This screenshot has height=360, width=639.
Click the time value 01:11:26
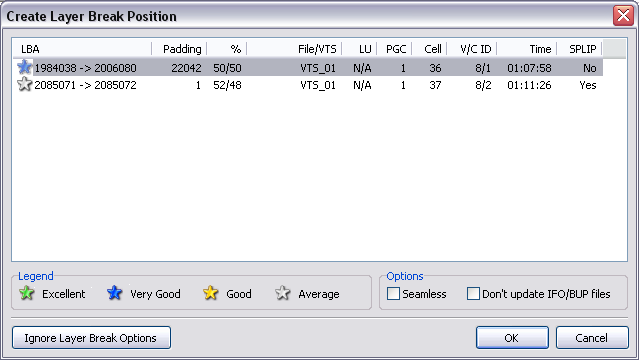pos(529,85)
